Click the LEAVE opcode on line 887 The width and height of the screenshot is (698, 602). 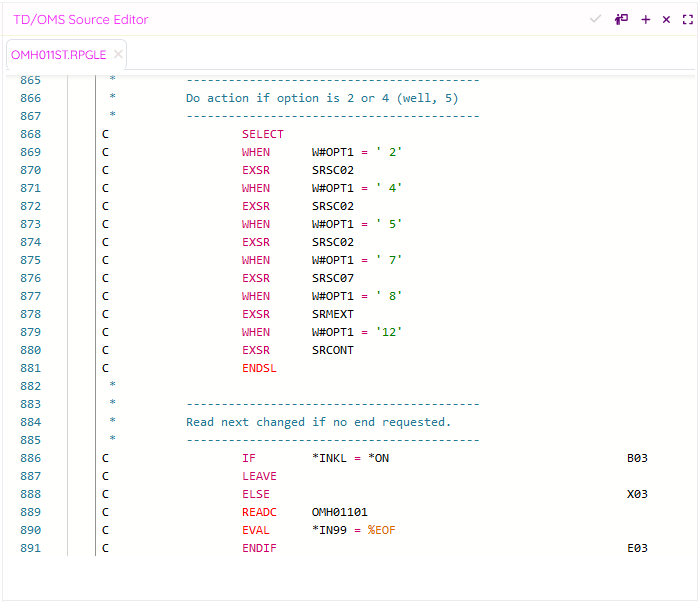coord(259,476)
